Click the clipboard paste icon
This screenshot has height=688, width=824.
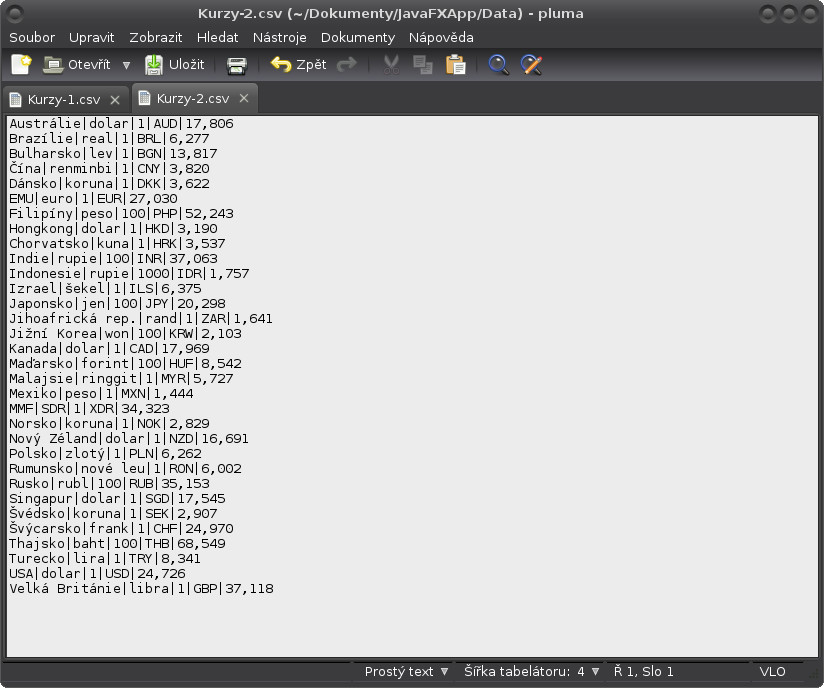pos(456,65)
